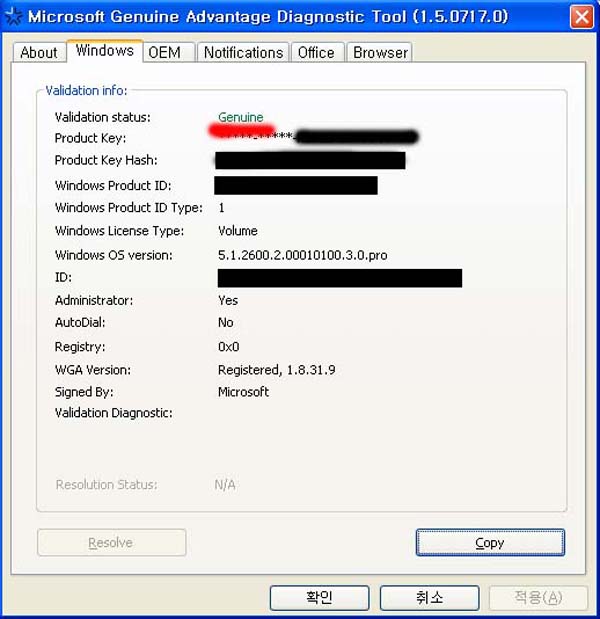
Task: Click the Validation status label
Action: point(103,117)
